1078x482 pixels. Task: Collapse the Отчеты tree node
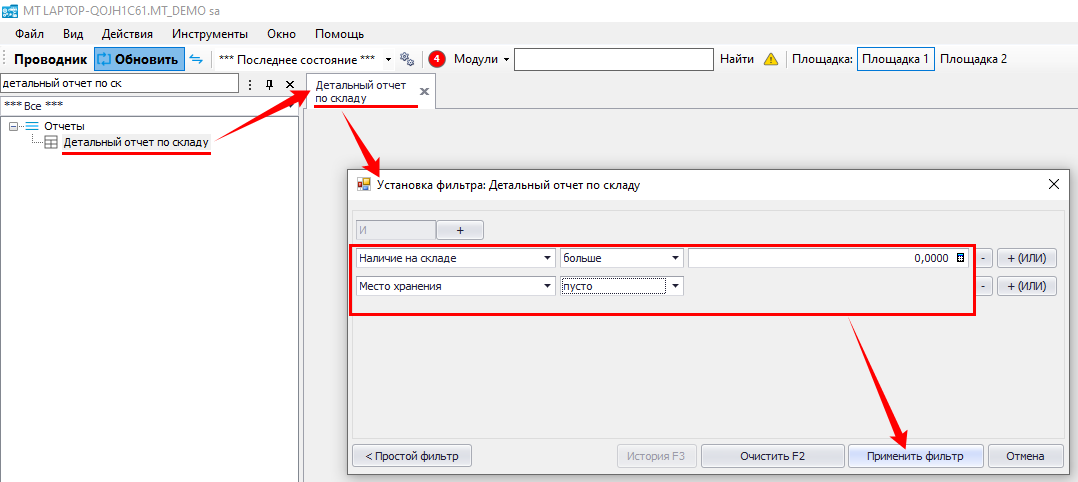(14, 126)
